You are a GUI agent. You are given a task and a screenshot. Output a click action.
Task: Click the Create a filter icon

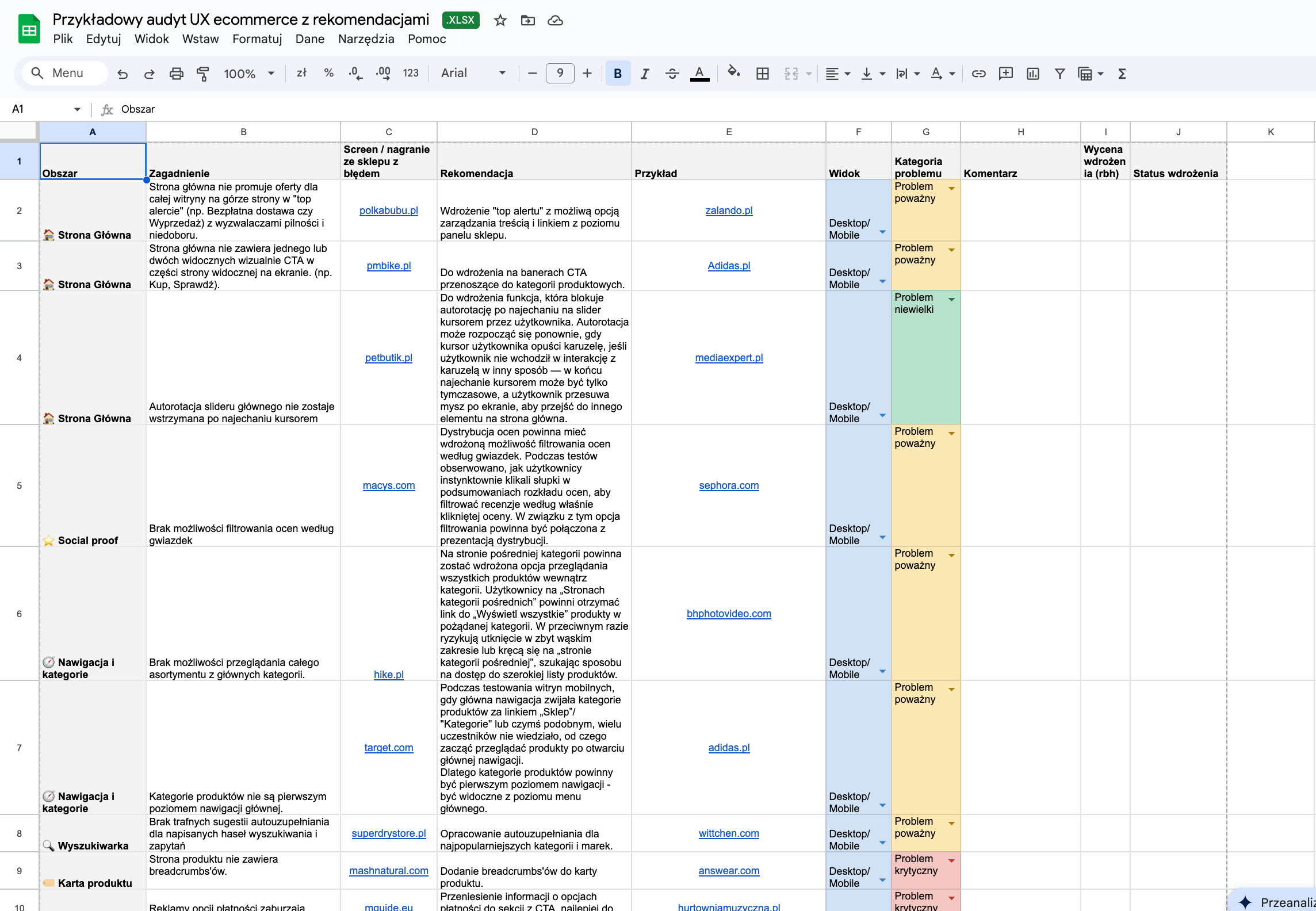[x=1059, y=74]
